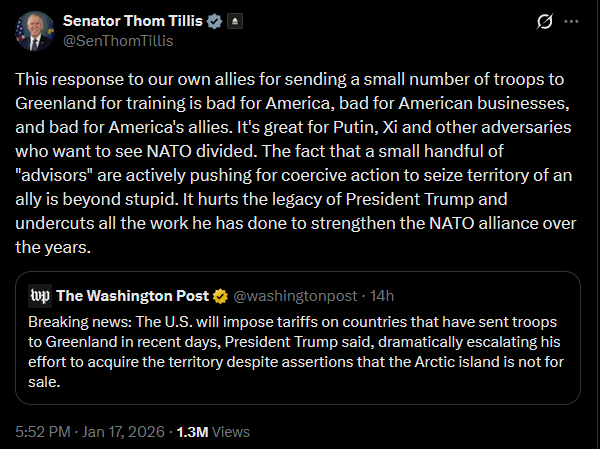Open The Washington Post account name
Viewport: 600px width, 449px height.
pos(132,296)
